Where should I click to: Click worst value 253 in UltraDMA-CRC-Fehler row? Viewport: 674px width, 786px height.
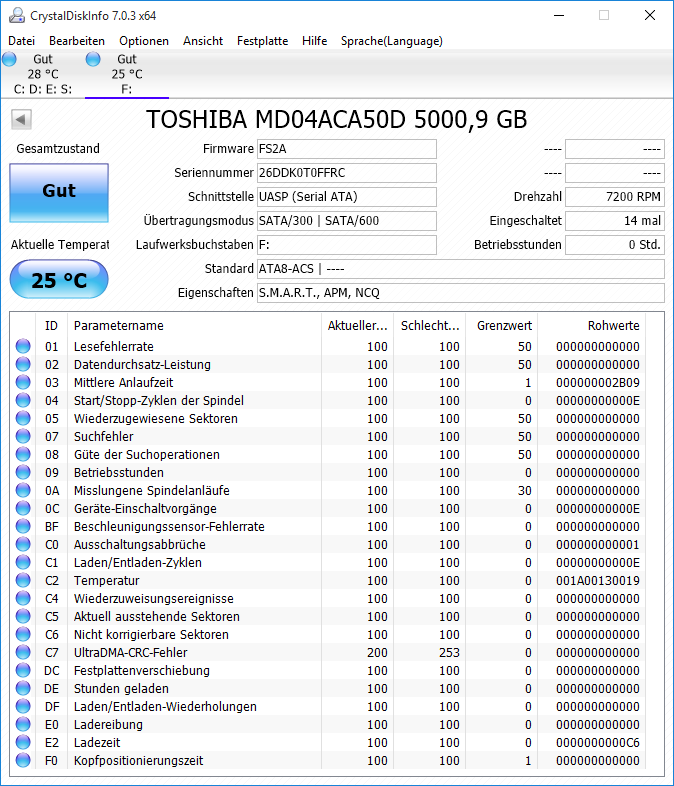pos(450,653)
